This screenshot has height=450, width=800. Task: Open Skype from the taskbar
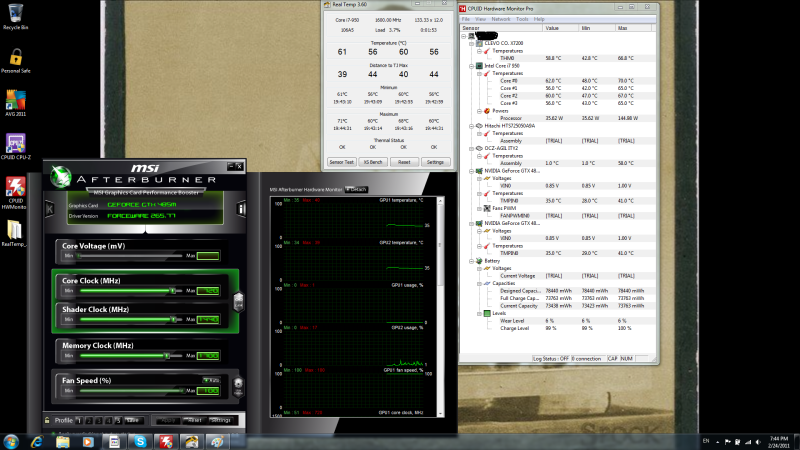coord(140,441)
